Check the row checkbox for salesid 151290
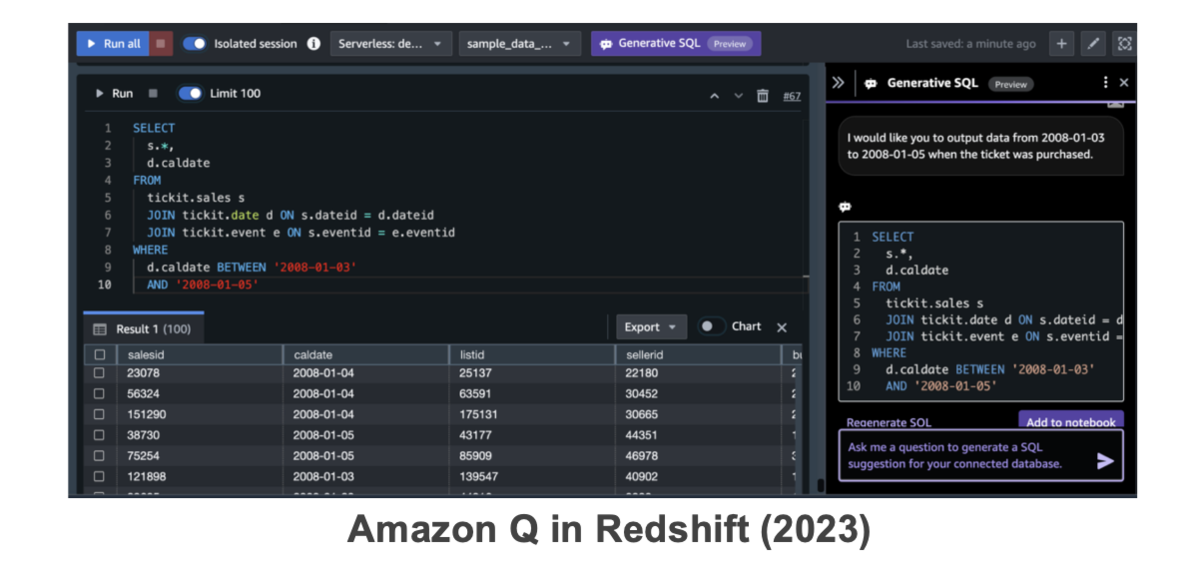The width and height of the screenshot is (1200, 575). coord(99,414)
